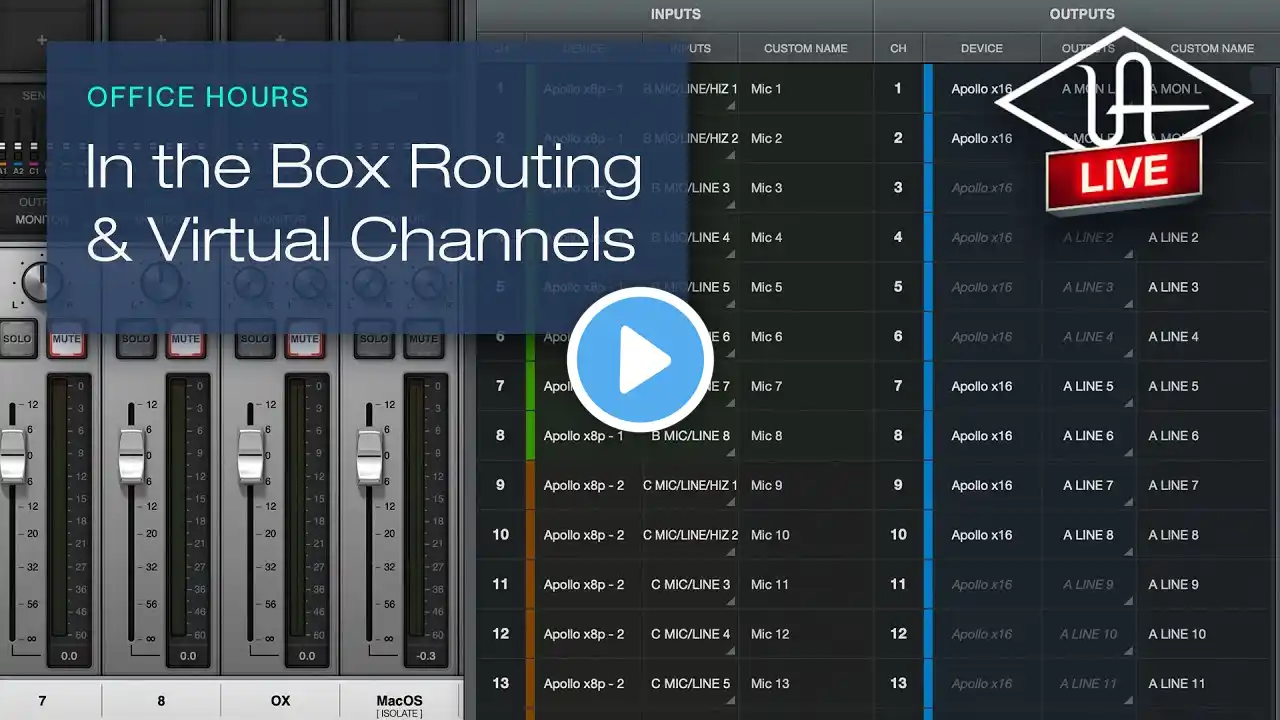The height and width of the screenshot is (720, 1280).
Task: Click the plus icon above channel 8 strip
Action: click(161, 41)
